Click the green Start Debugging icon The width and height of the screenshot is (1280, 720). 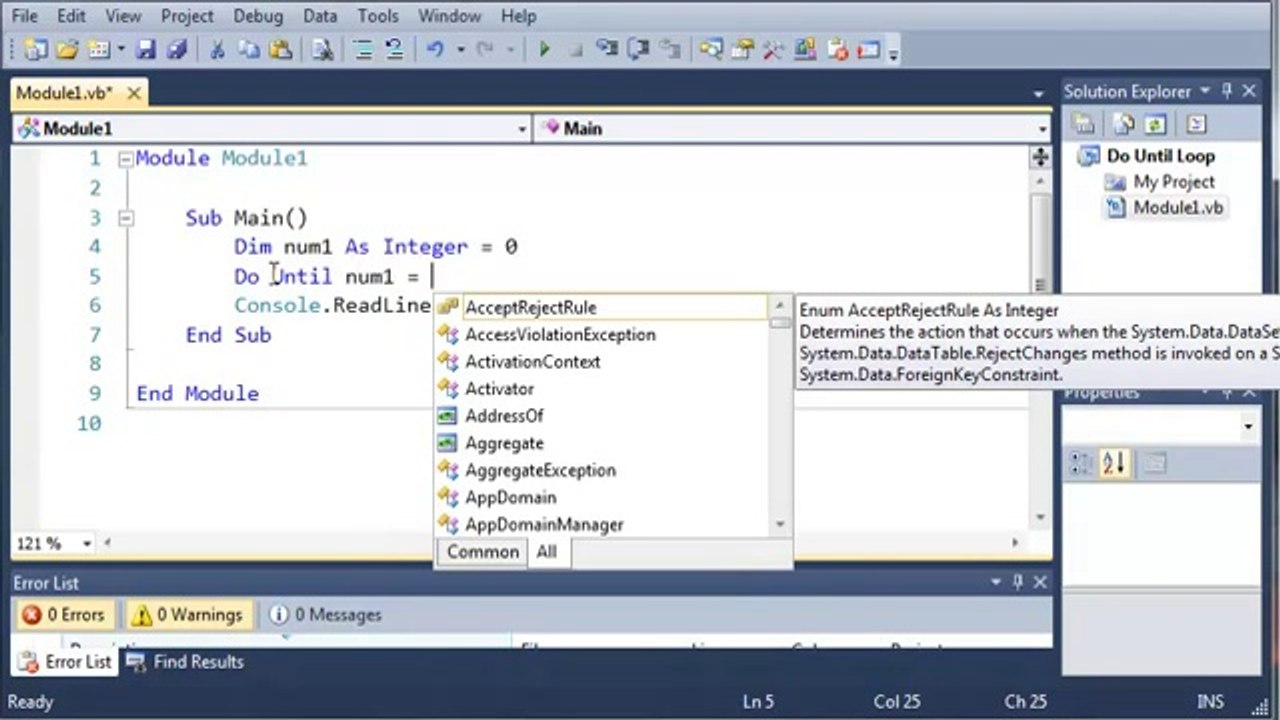544,49
